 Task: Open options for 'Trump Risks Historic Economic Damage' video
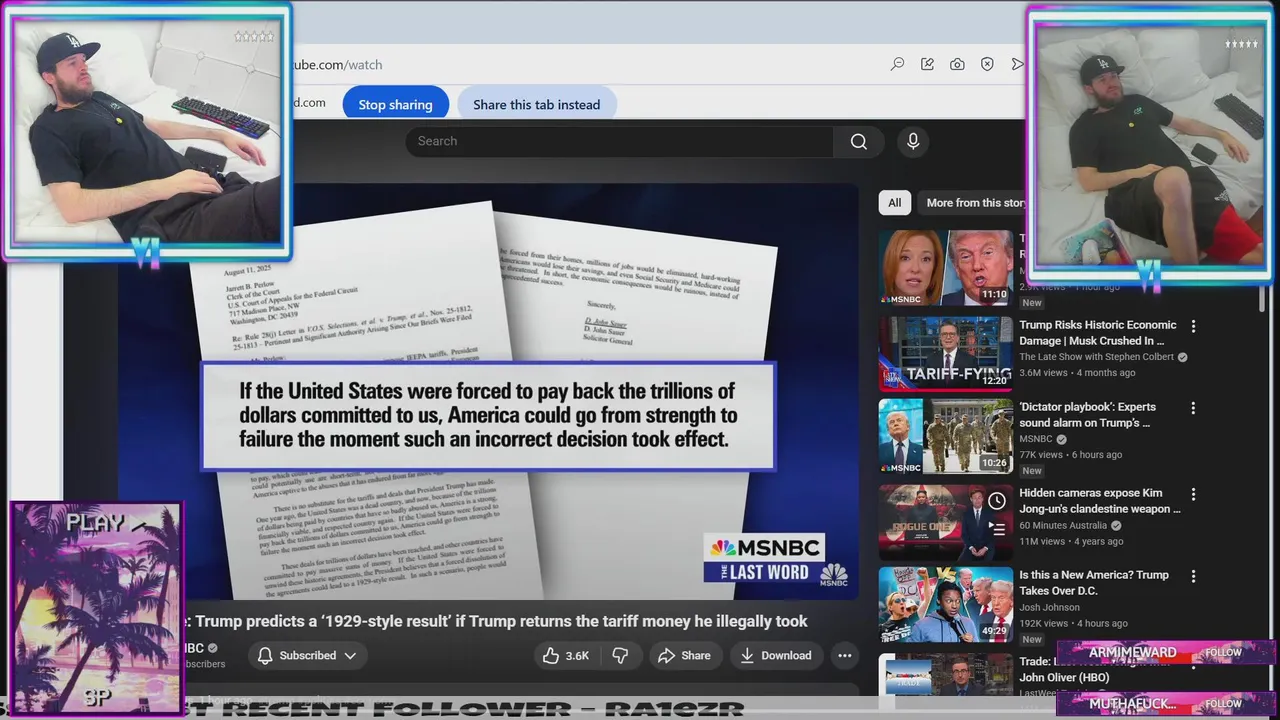(x=1193, y=326)
